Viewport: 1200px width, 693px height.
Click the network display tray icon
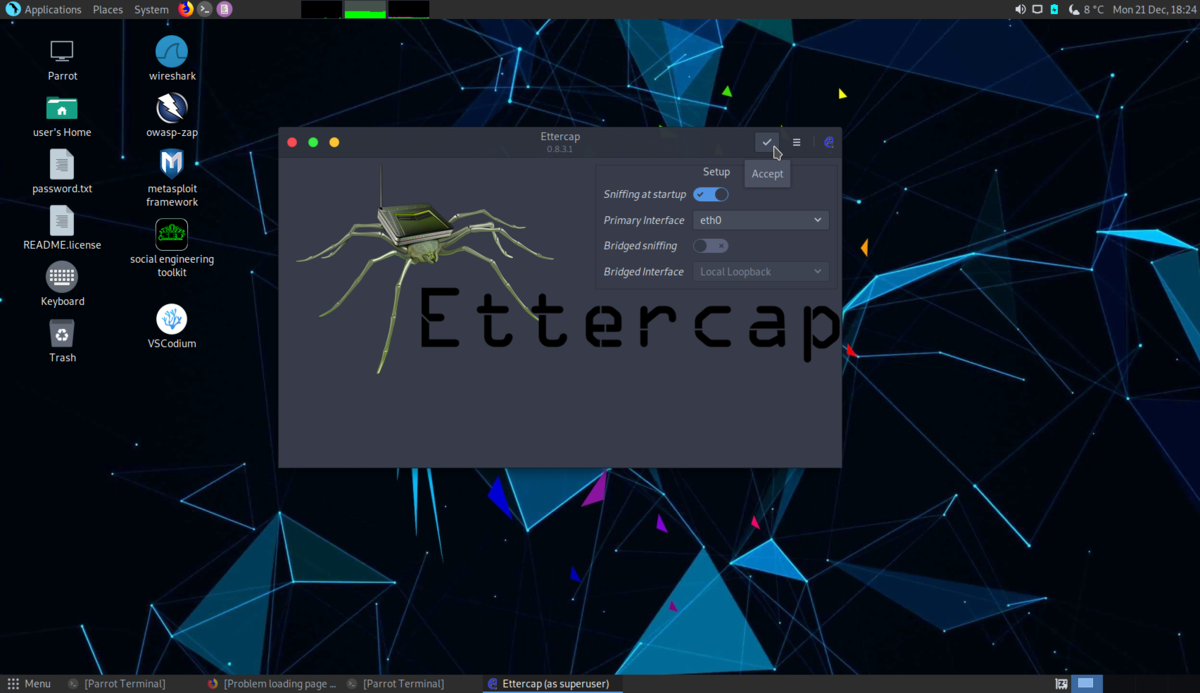(1037, 9)
